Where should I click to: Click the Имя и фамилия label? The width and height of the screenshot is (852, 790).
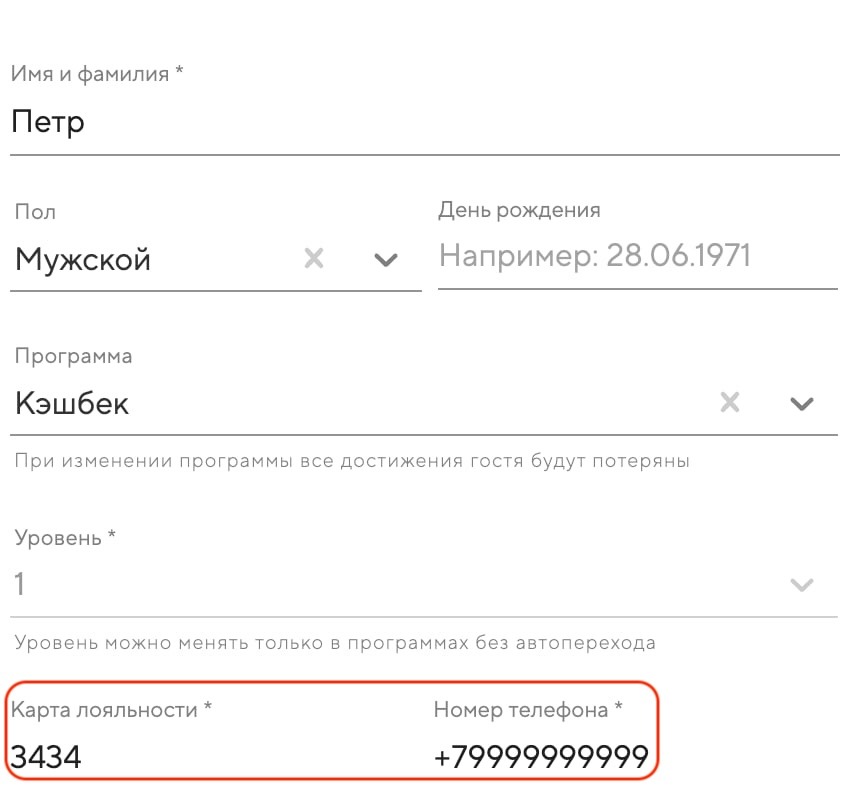coord(97,74)
